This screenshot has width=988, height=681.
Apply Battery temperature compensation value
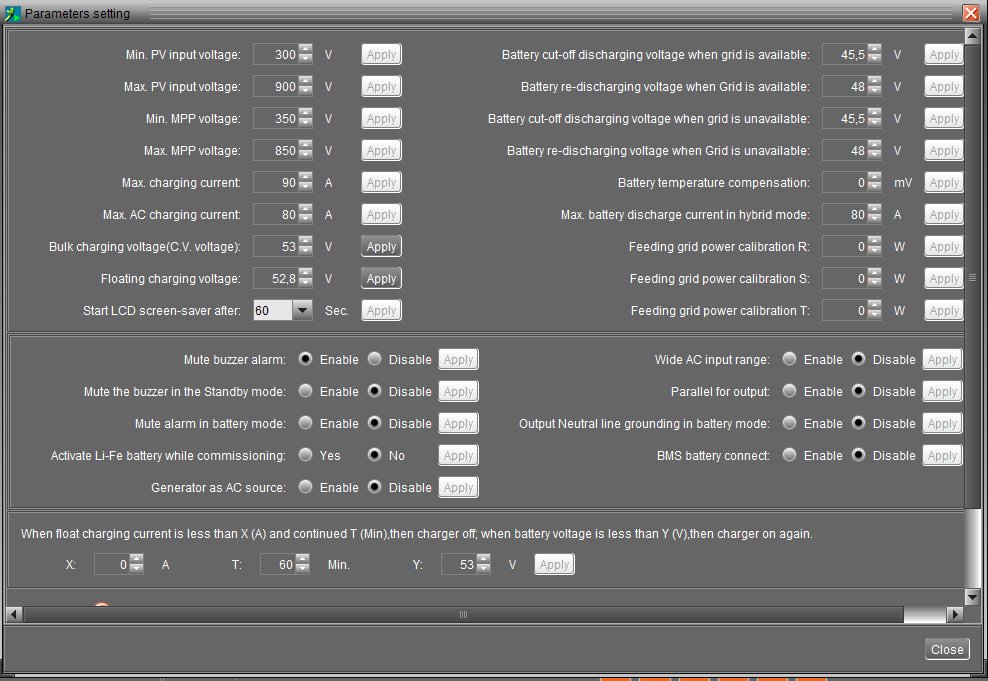pyautogui.click(x=944, y=182)
